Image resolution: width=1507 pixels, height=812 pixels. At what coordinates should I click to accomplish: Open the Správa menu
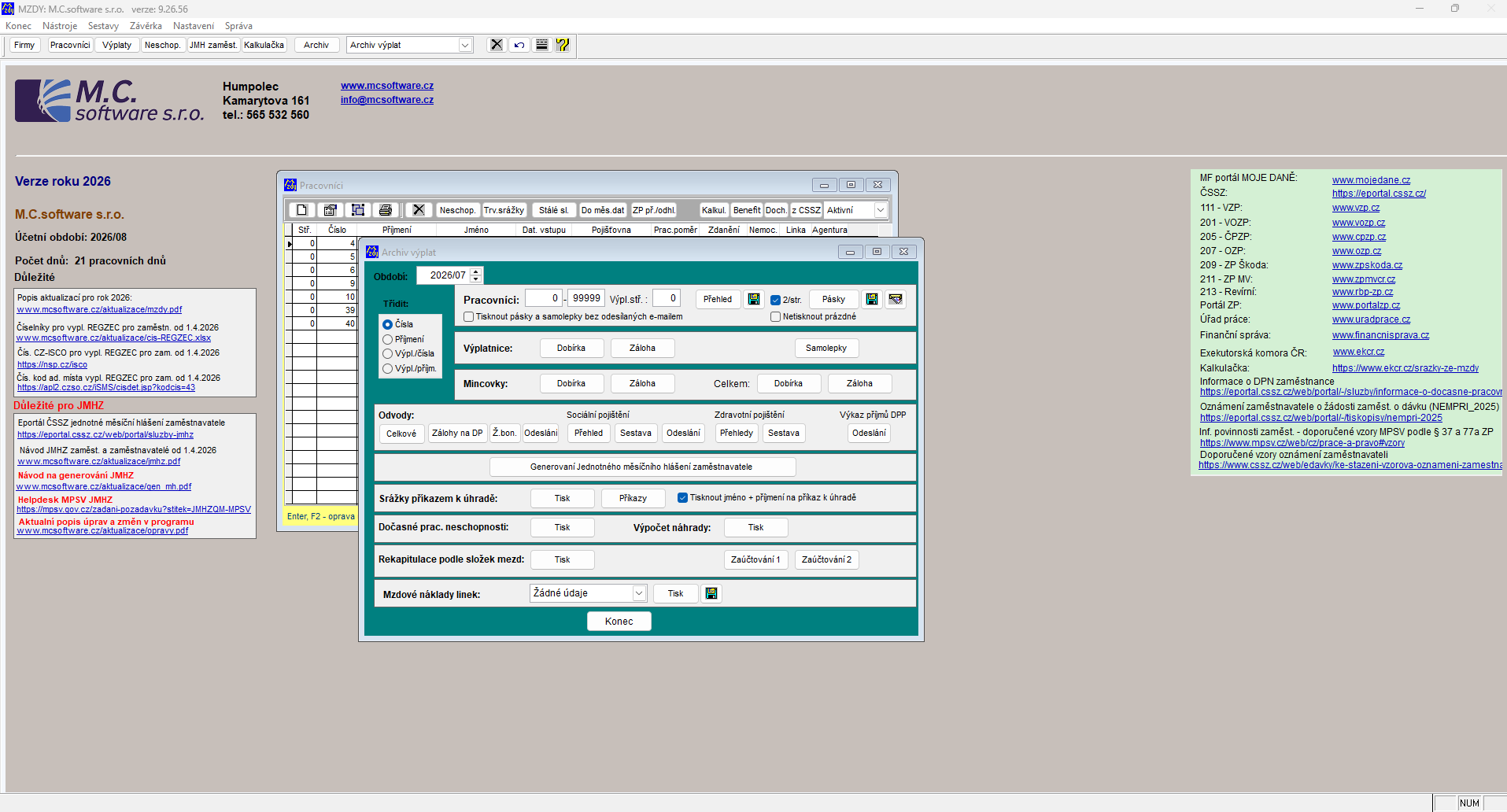click(238, 26)
